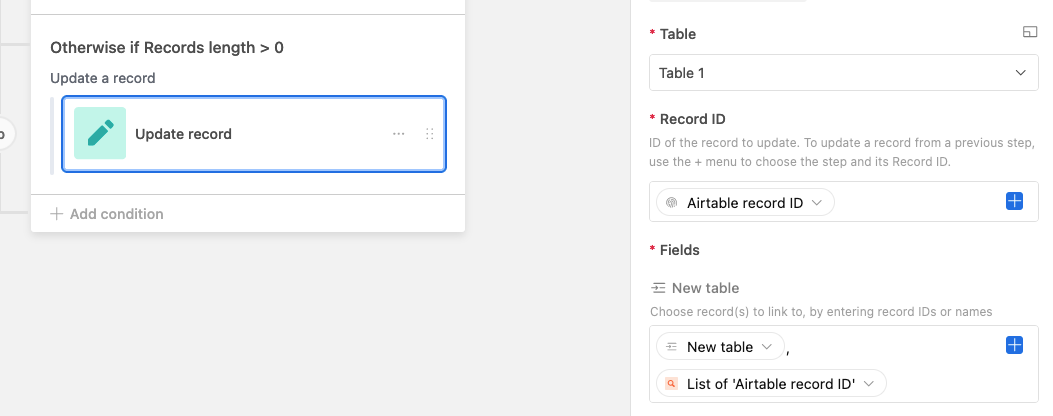Screen dimensions: 1053x416
Task: Open the three-dot menu on Update record
Action: click(x=399, y=134)
